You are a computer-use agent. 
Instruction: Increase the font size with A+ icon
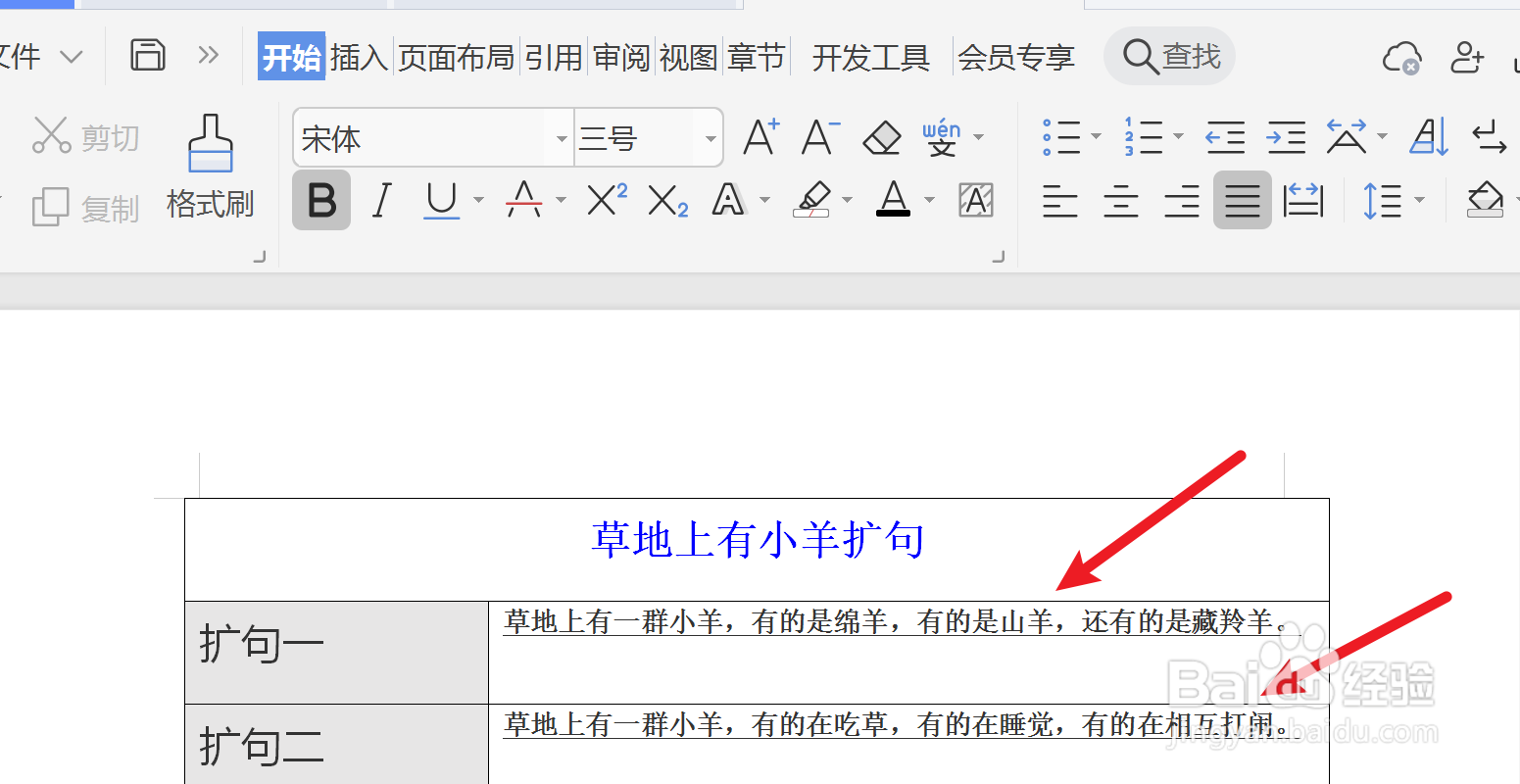point(760,137)
